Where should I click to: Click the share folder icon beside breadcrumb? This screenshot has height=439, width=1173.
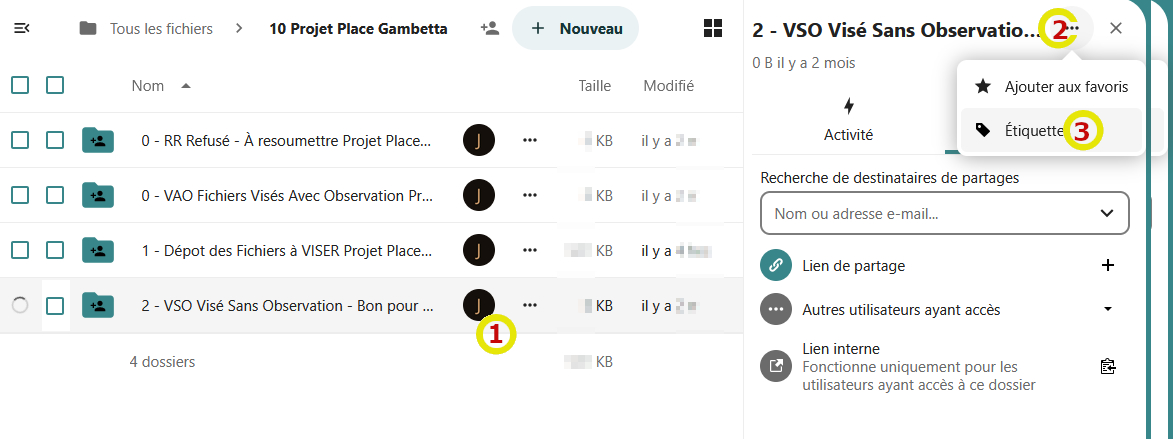489,28
